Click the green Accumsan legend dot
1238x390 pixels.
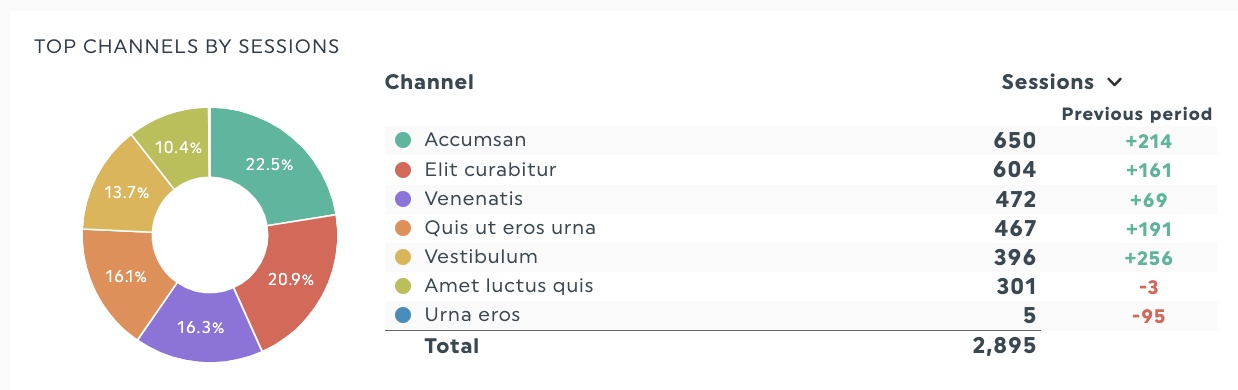pos(403,140)
